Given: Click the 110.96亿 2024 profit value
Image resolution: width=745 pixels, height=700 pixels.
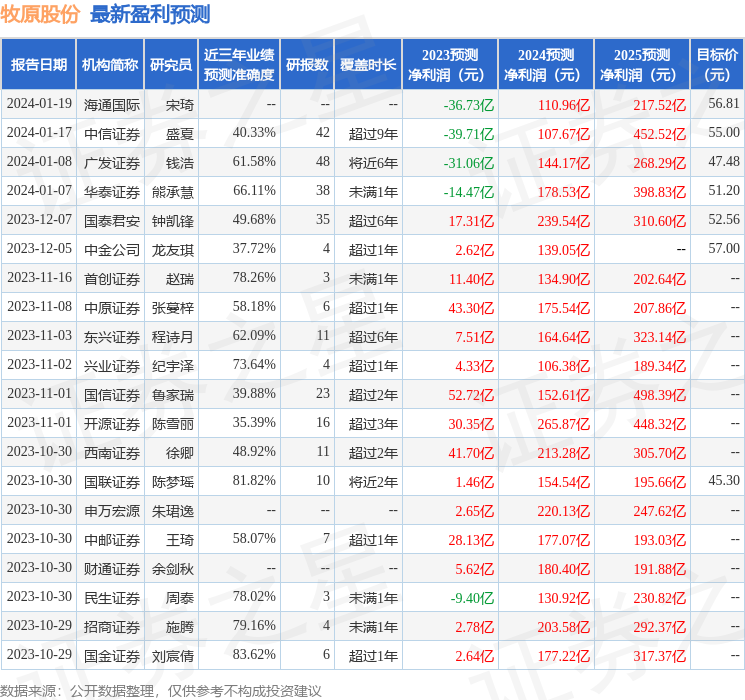Looking at the screenshot, I should (x=564, y=105).
